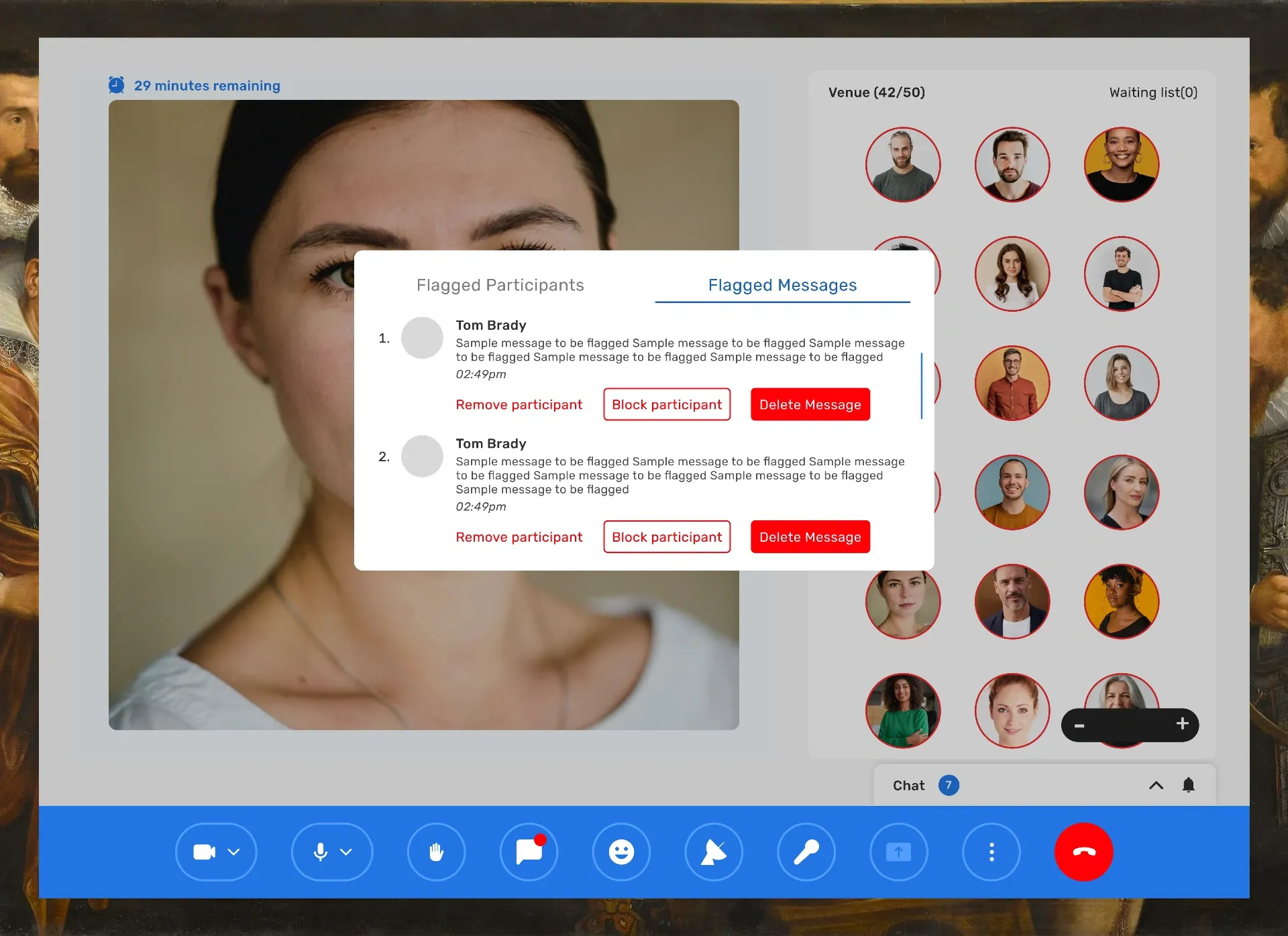1288x936 pixels.
Task: Select the Flagged Messages tab
Action: [782, 285]
